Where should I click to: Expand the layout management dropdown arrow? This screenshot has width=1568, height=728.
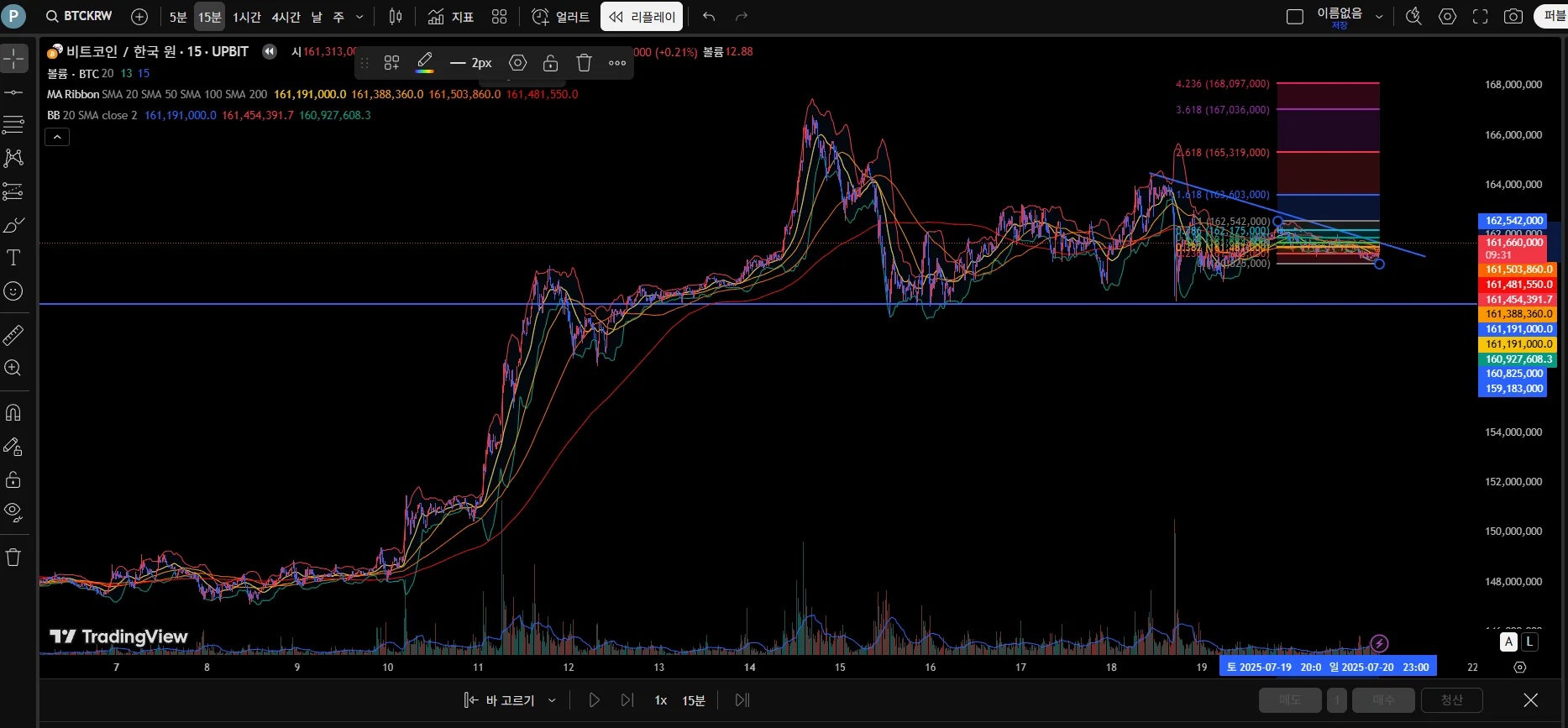[x=1378, y=17]
